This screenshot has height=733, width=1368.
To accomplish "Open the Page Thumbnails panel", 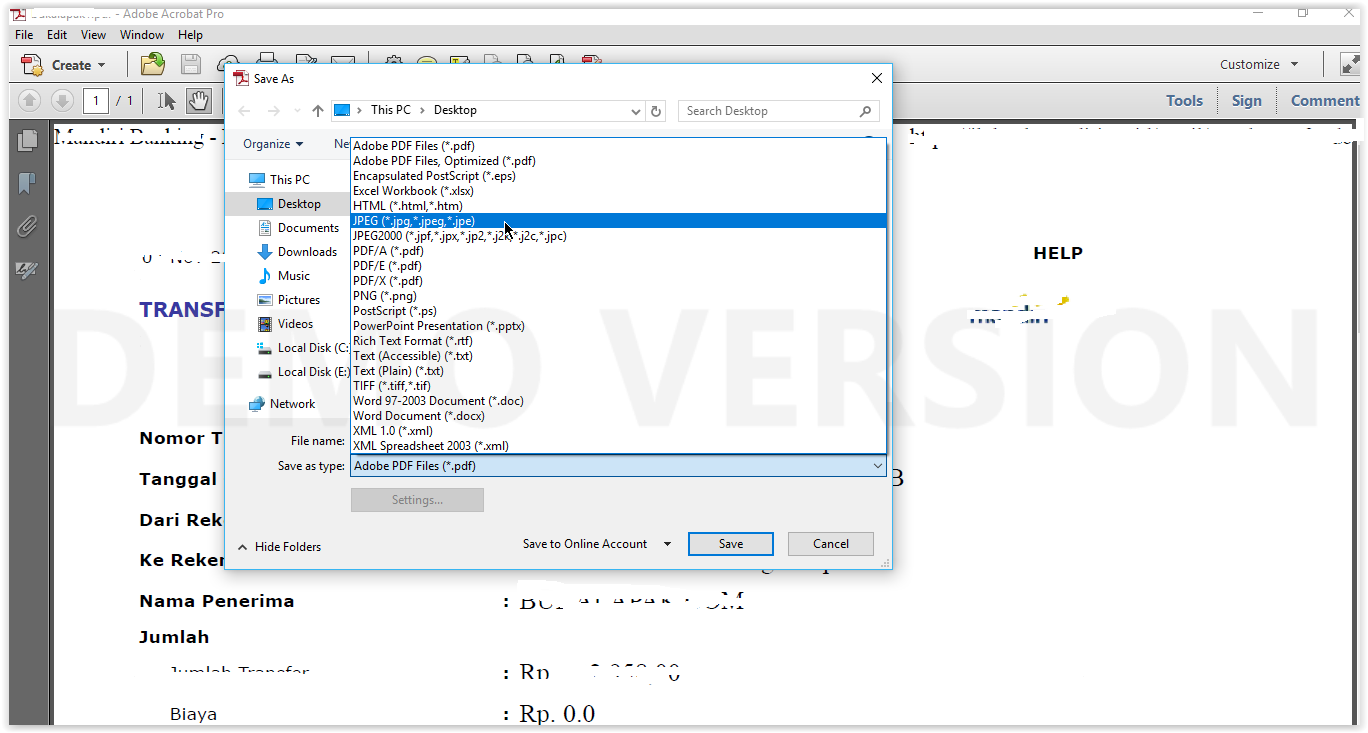I will [27, 140].
